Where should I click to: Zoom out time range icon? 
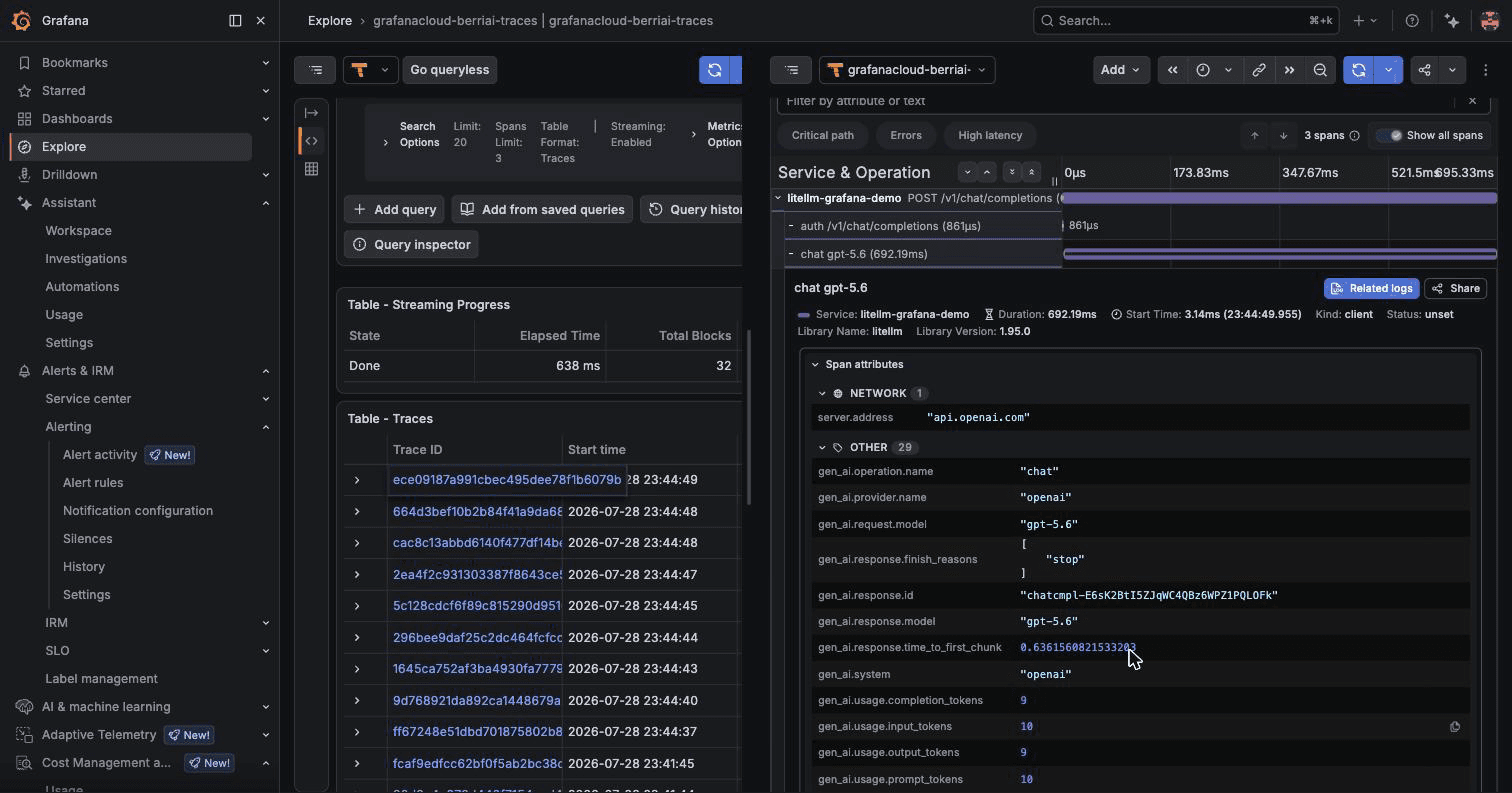(x=1320, y=70)
